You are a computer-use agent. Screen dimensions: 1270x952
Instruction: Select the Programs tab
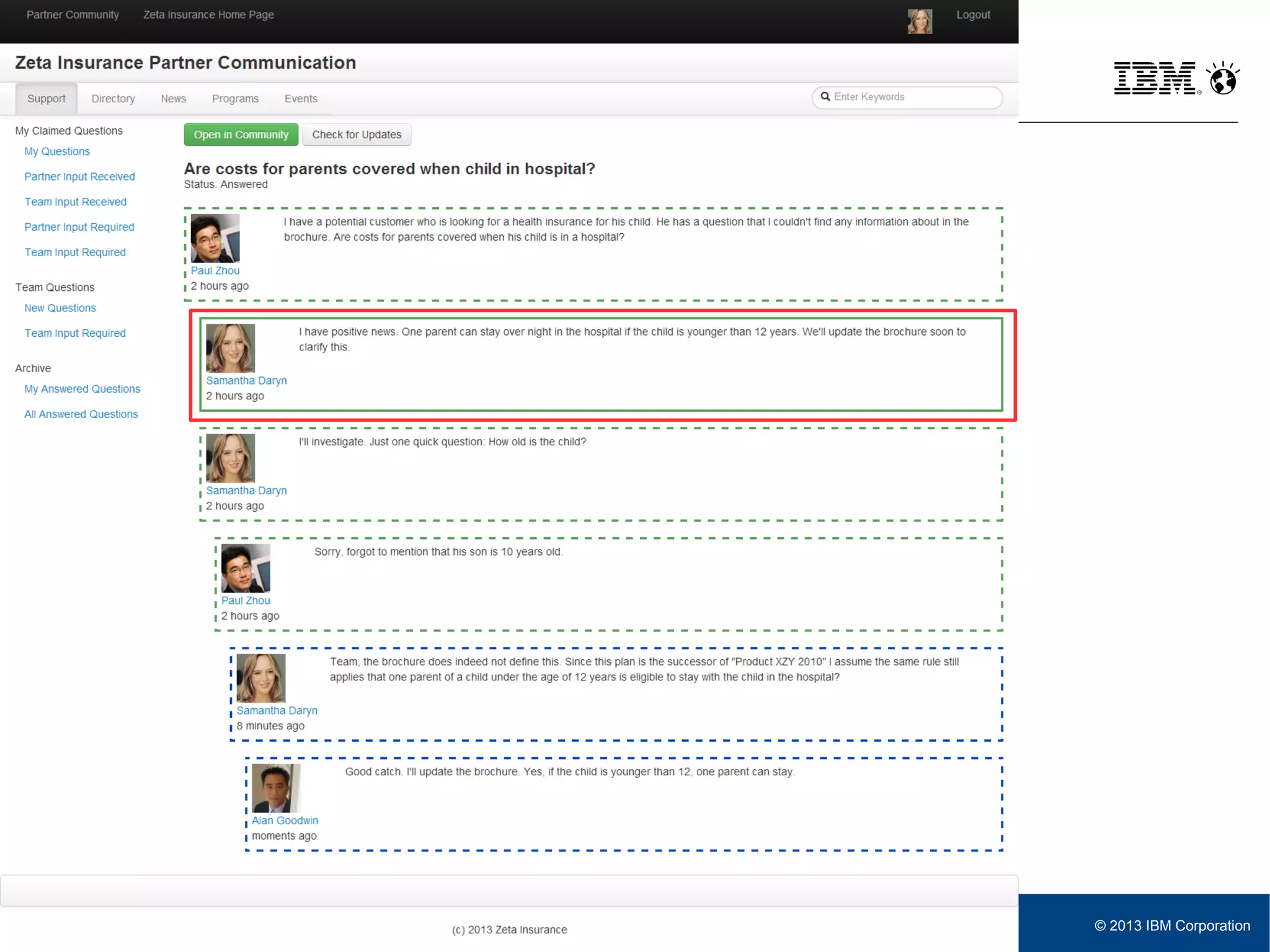235,99
